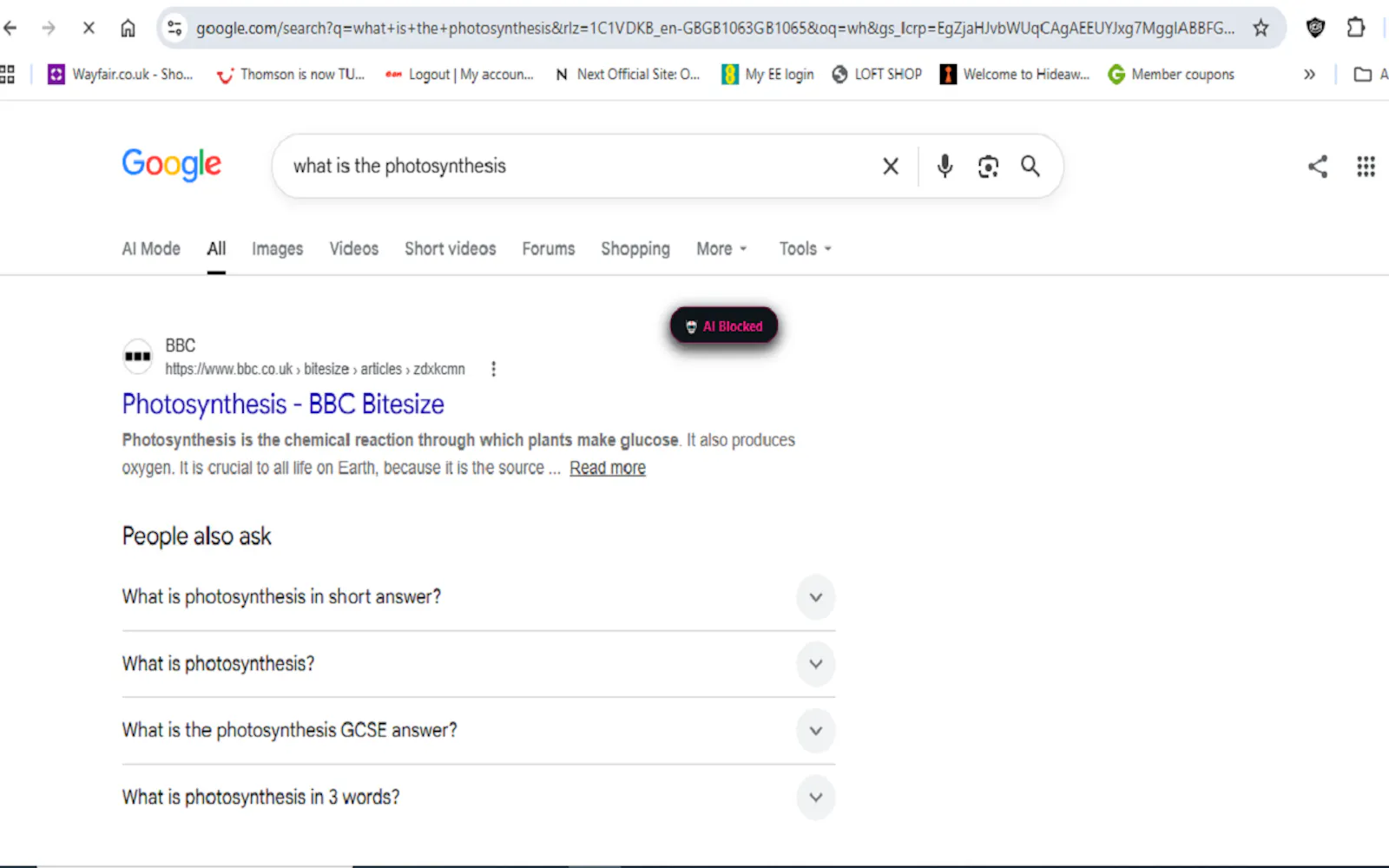Expand the "What is photosynthesis?" question
The width and height of the screenshot is (1389, 868).
(x=478, y=664)
